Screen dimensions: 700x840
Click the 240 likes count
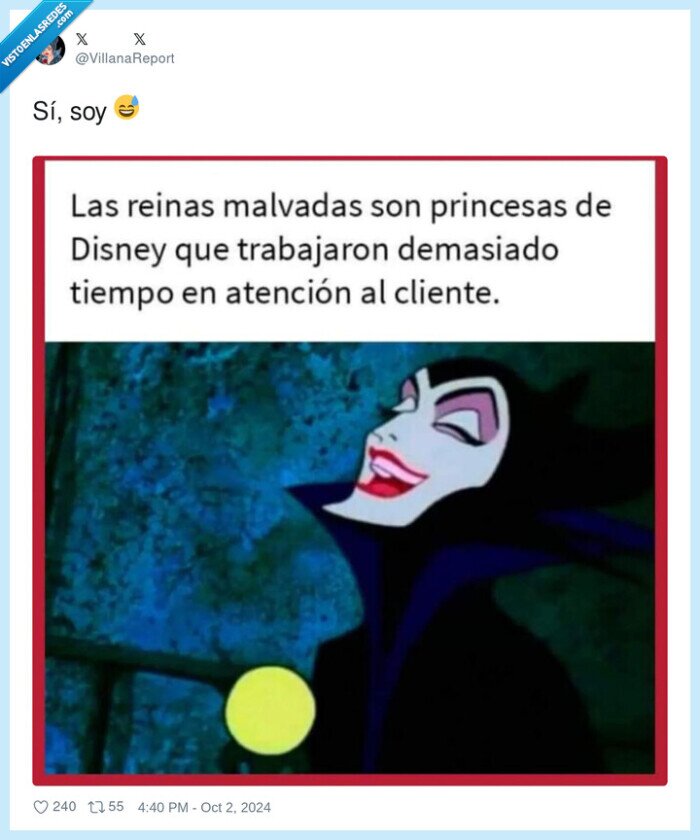[x=64, y=807]
